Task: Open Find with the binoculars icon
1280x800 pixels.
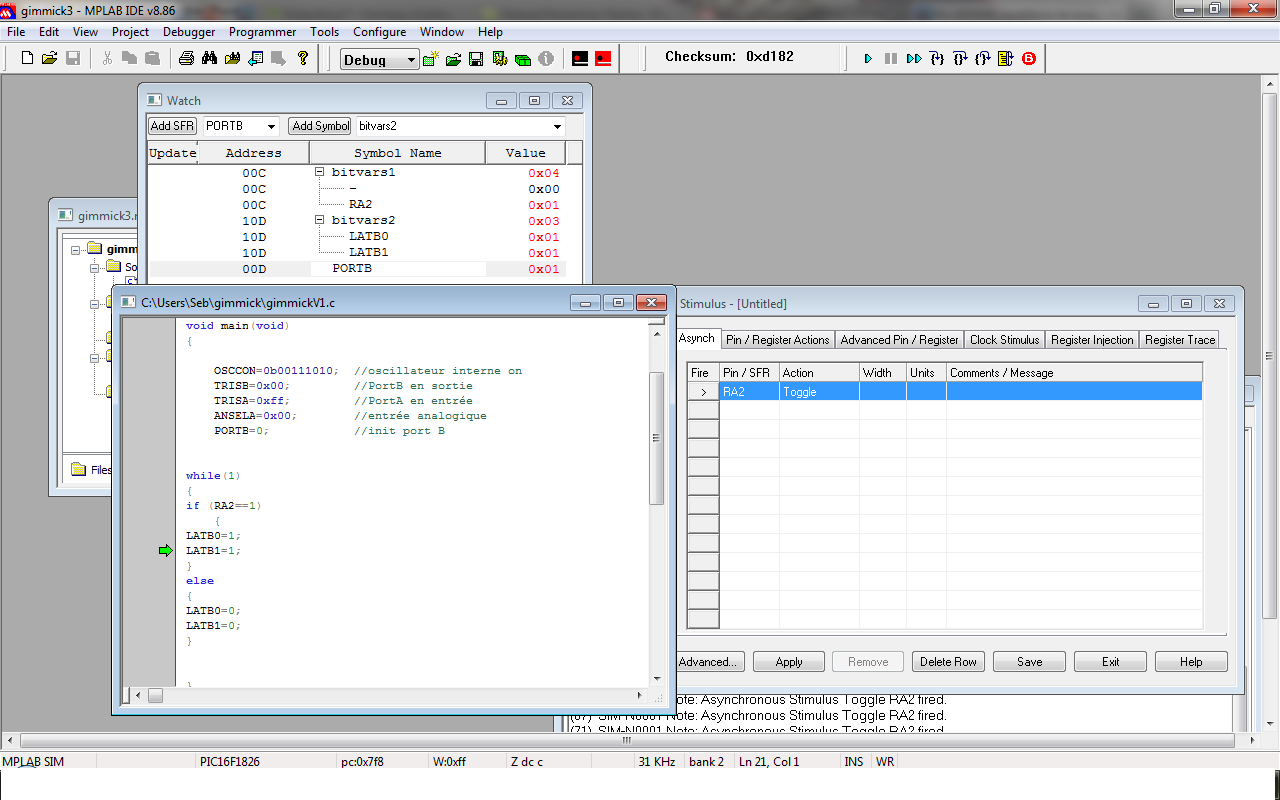Action: coord(209,59)
